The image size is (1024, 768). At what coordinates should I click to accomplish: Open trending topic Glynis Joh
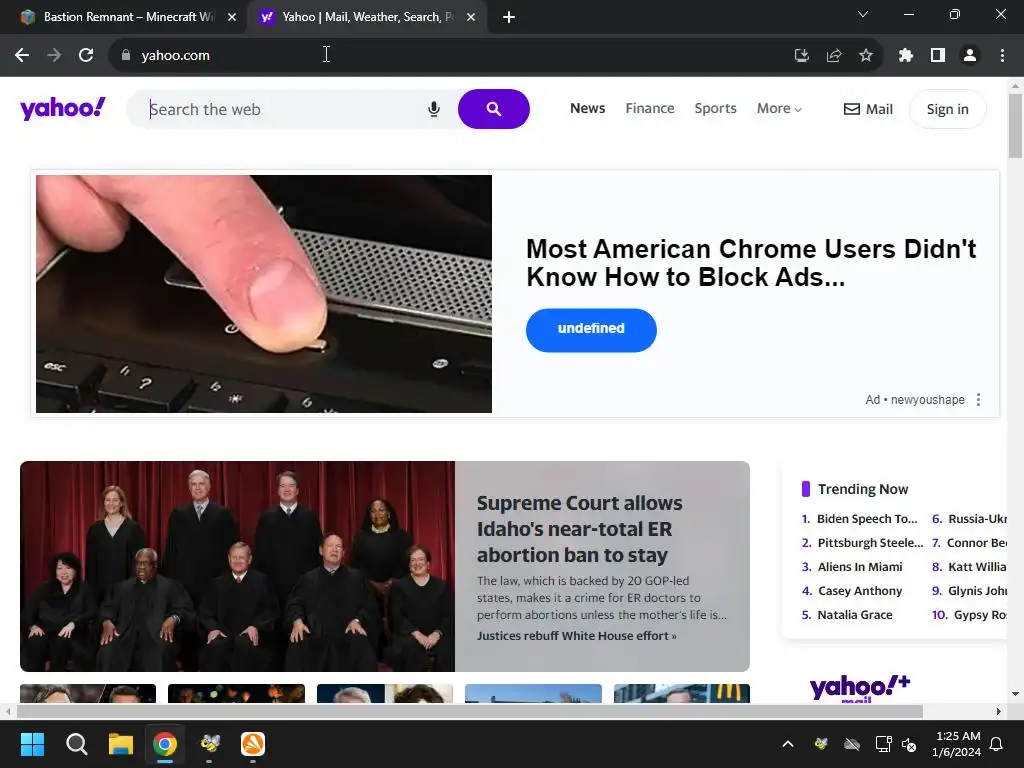pos(977,591)
